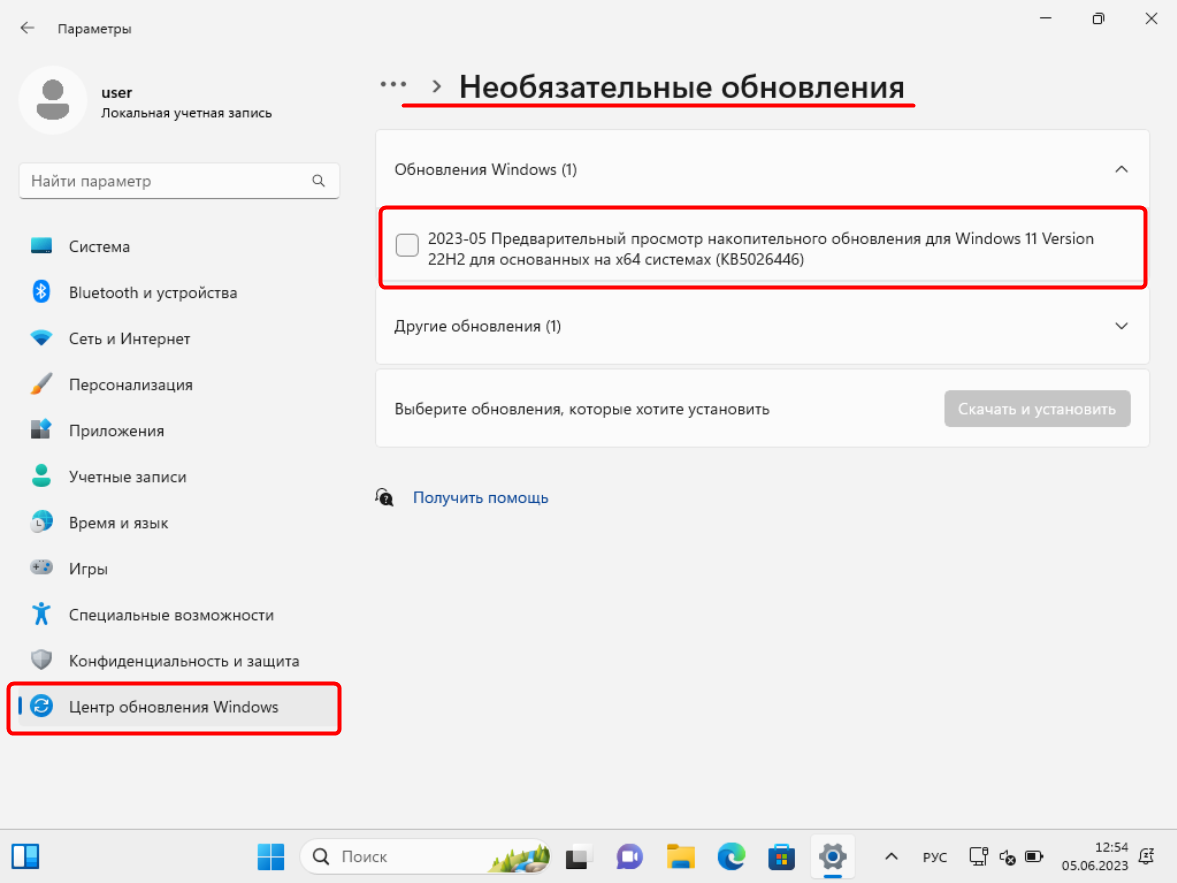Click the Игры sidebar label
The image size is (1177, 883).
point(88,569)
